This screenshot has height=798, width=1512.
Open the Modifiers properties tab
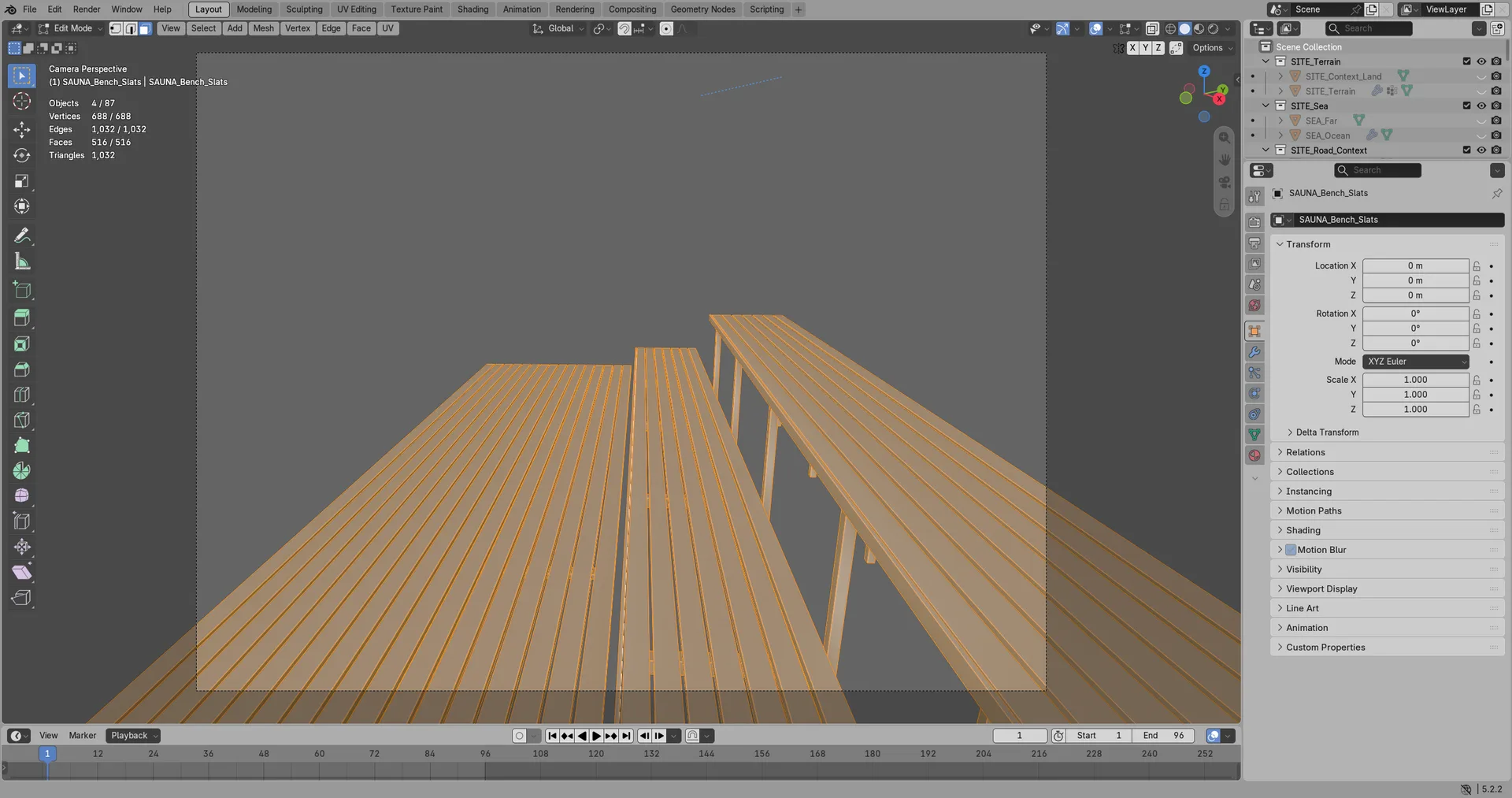coord(1254,352)
